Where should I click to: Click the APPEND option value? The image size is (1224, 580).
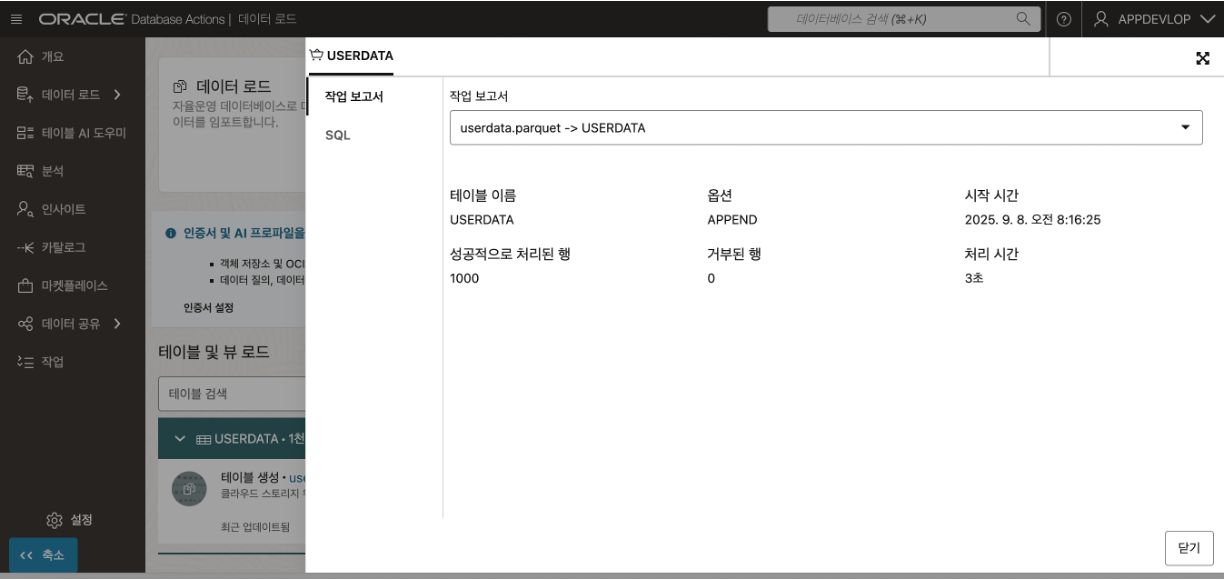coord(732,220)
